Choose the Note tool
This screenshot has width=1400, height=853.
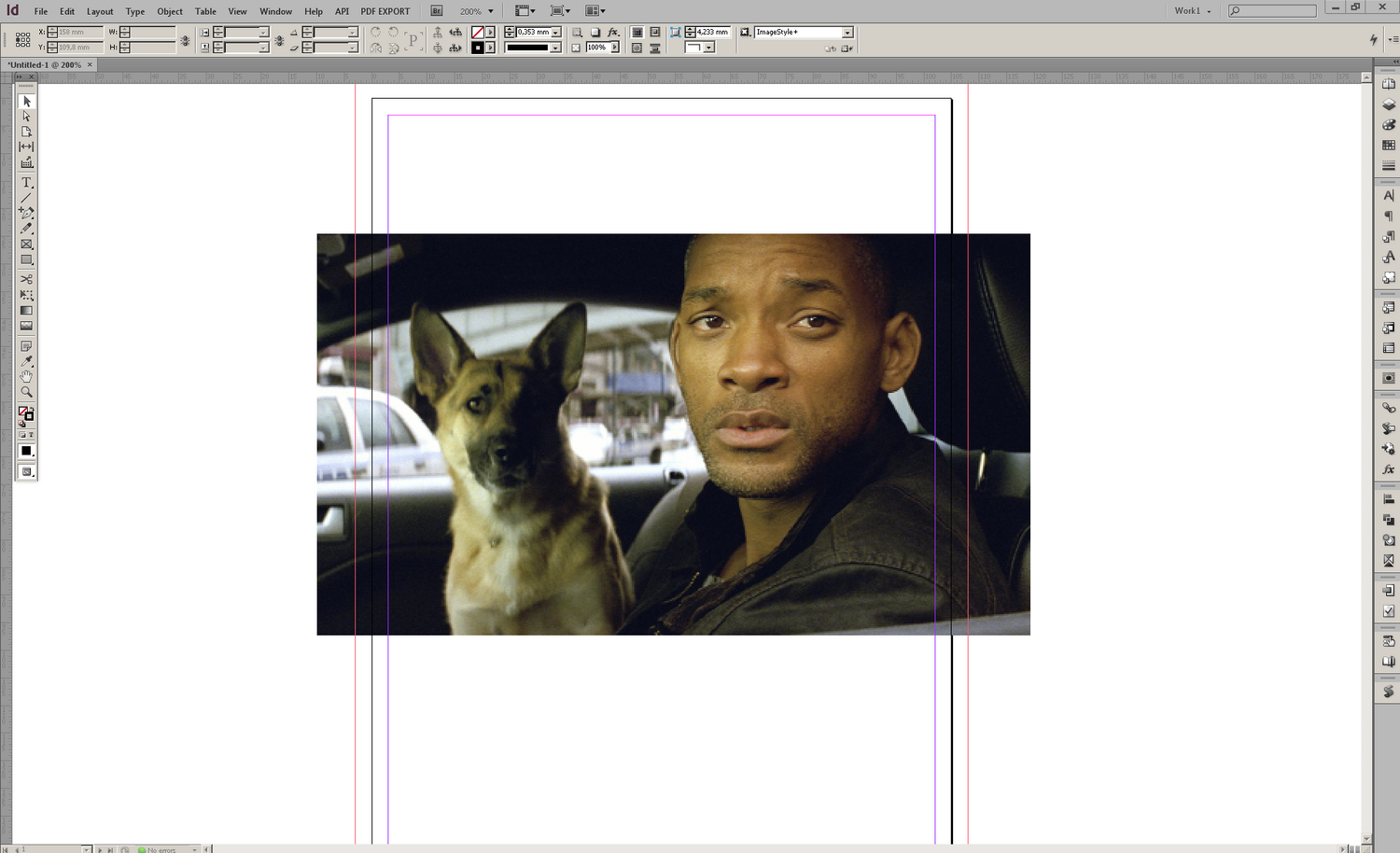(x=26, y=346)
